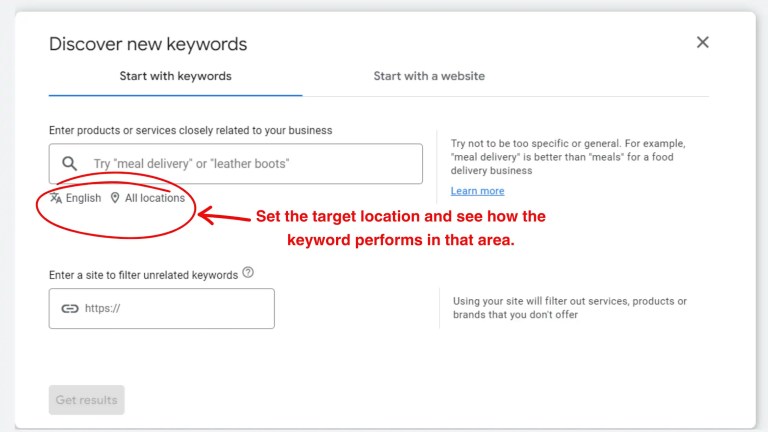The image size is (768, 432).
Task: Click the magnifying glass search icon
Action: tap(69, 163)
